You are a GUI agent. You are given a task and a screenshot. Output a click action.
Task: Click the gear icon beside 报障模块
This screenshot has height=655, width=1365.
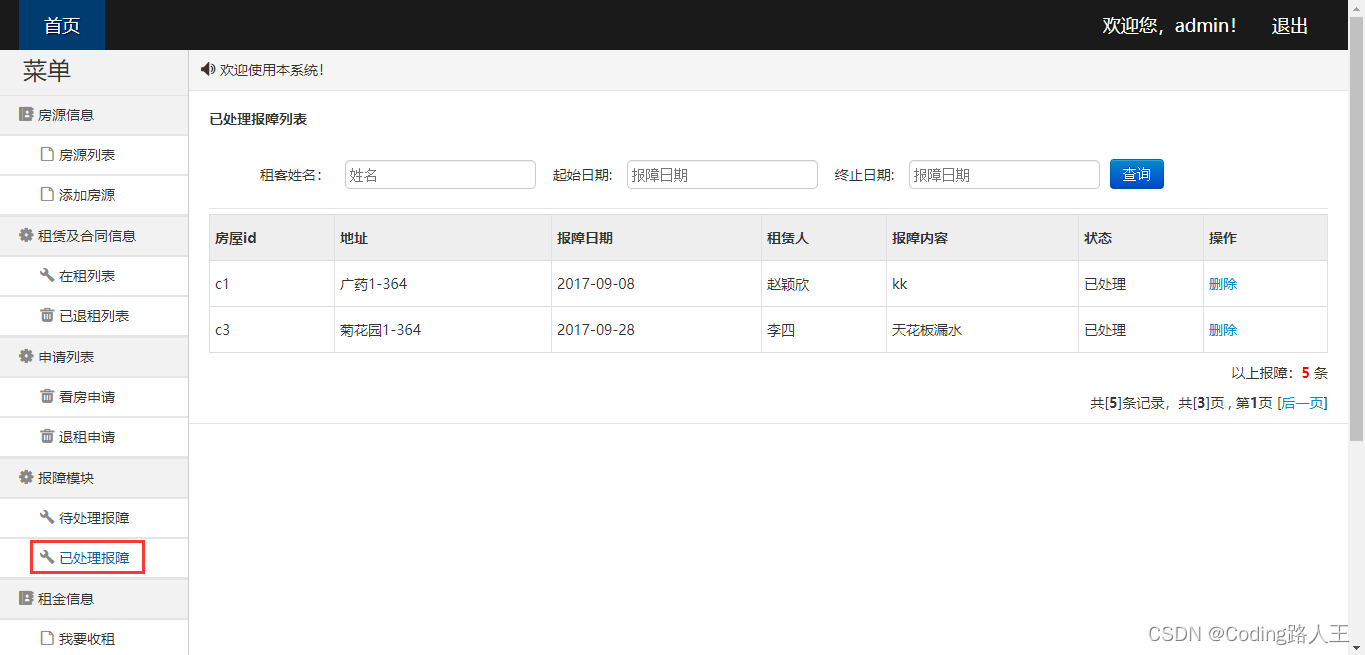26,478
